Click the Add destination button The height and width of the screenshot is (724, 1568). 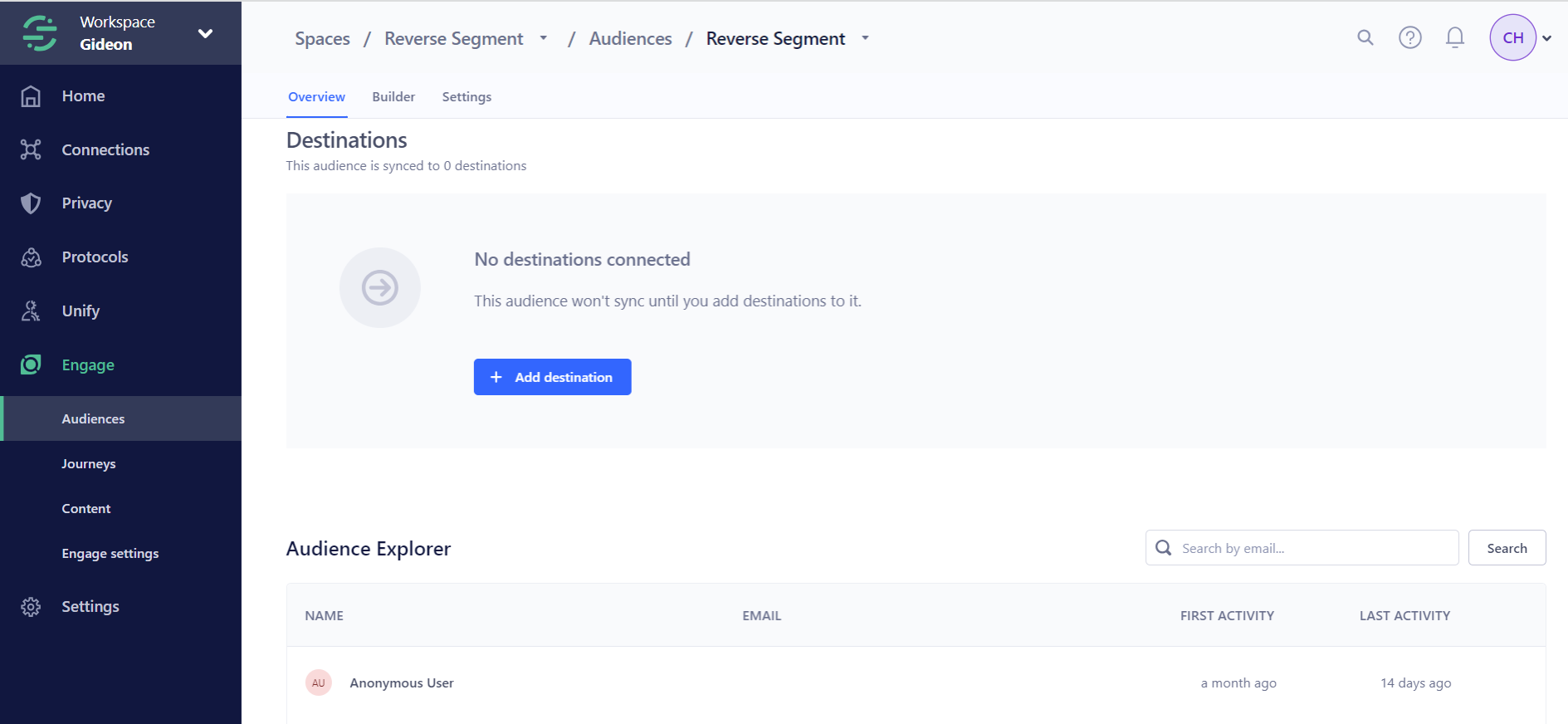pos(552,376)
